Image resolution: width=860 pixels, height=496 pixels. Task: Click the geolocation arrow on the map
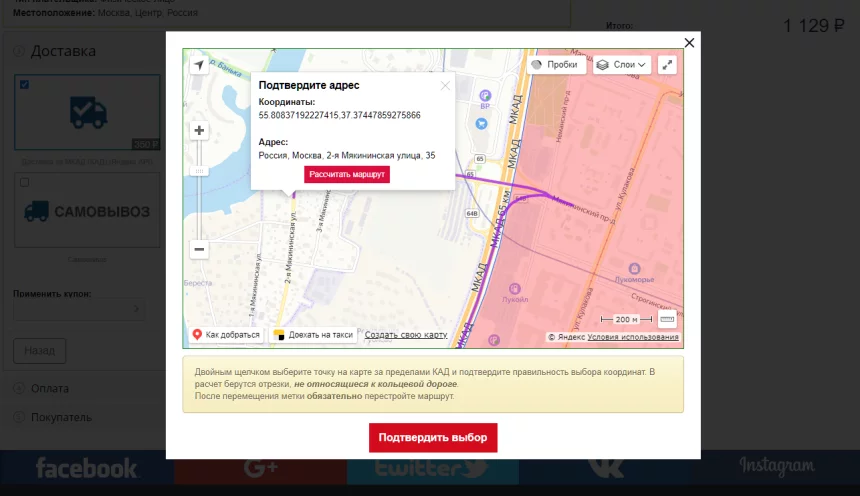[199, 65]
